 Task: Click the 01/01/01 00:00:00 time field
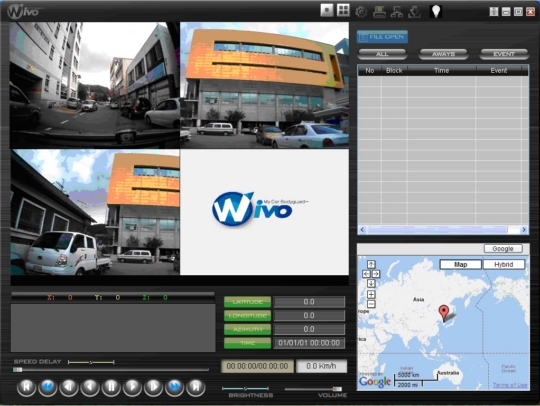[x=309, y=343]
